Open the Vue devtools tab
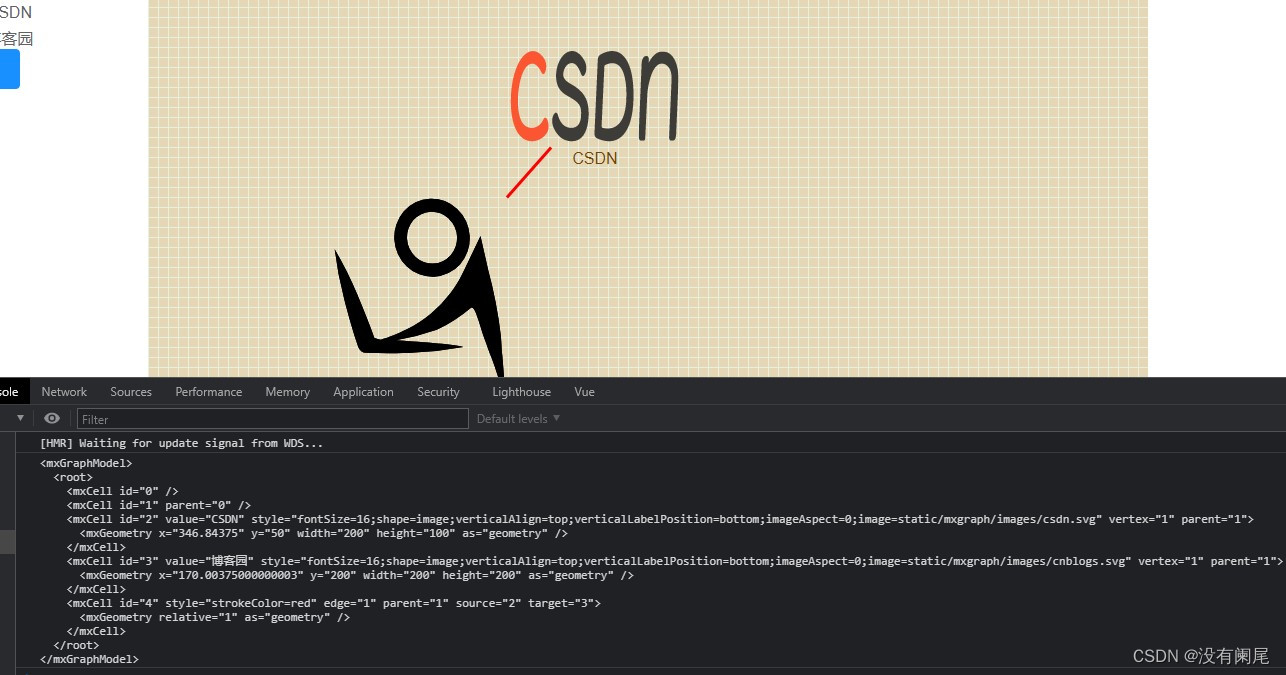 click(584, 391)
